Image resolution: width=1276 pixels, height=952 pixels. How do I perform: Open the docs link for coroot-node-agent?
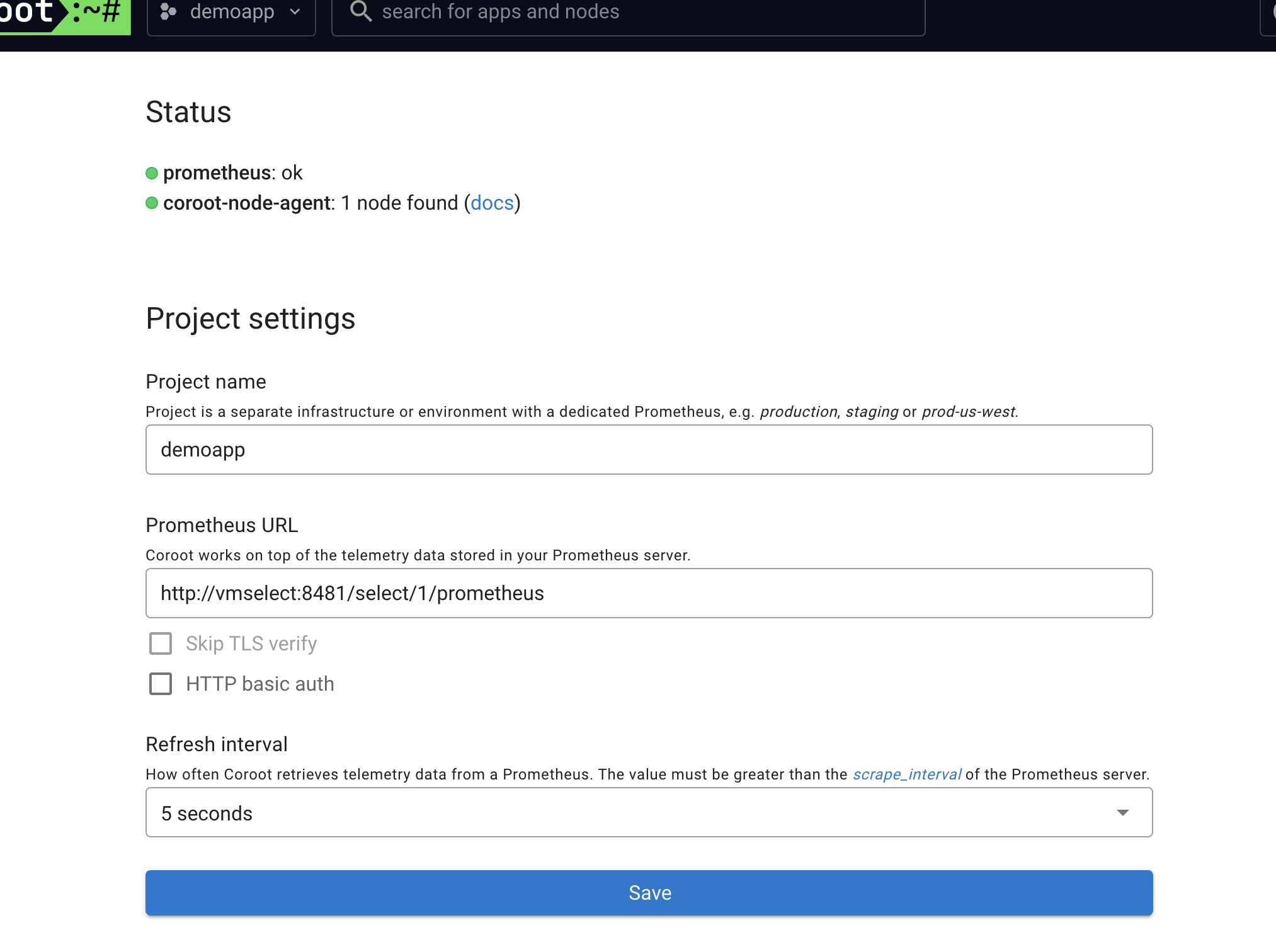pyautogui.click(x=492, y=203)
